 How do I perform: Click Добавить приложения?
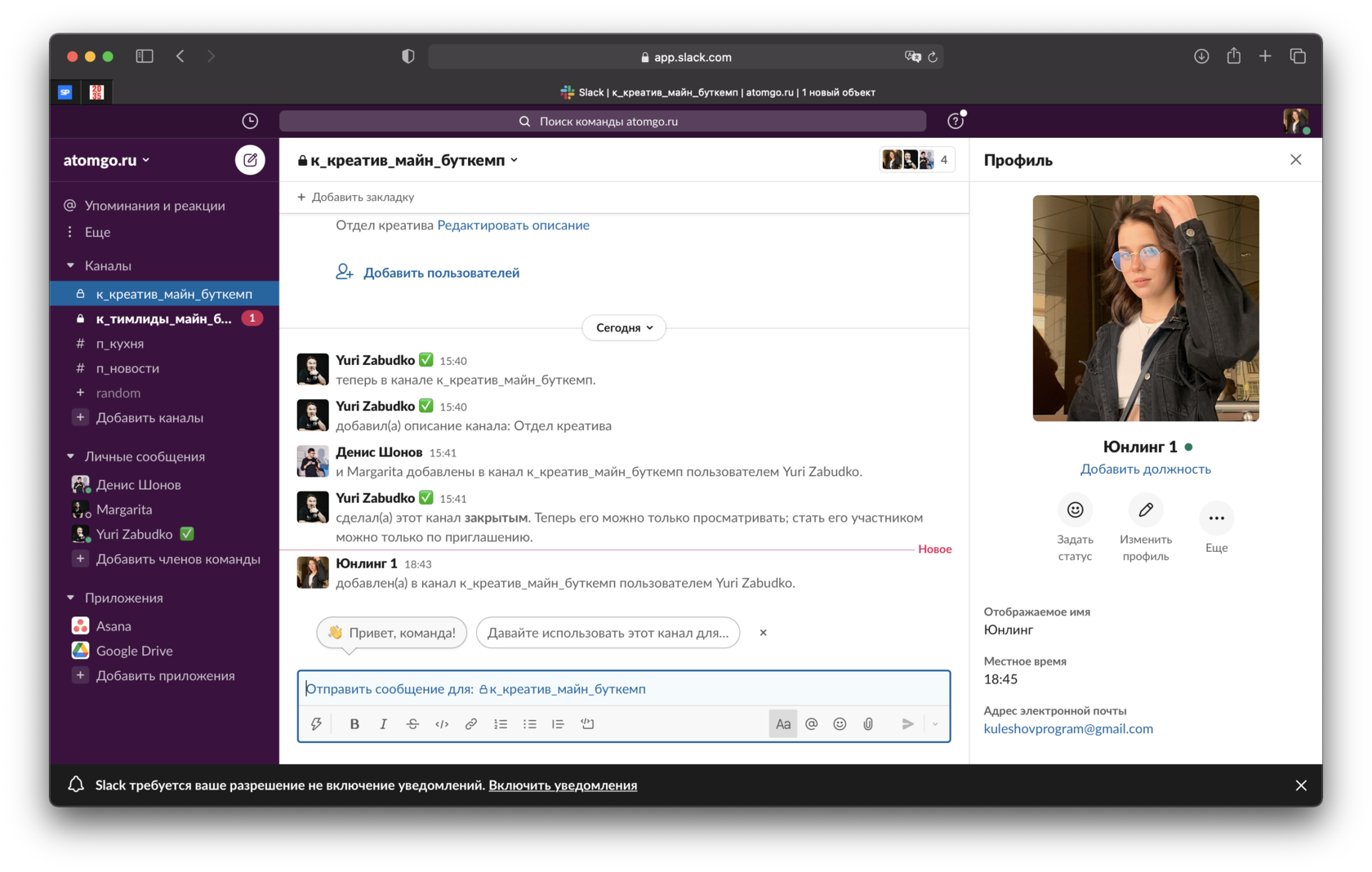coord(164,676)
